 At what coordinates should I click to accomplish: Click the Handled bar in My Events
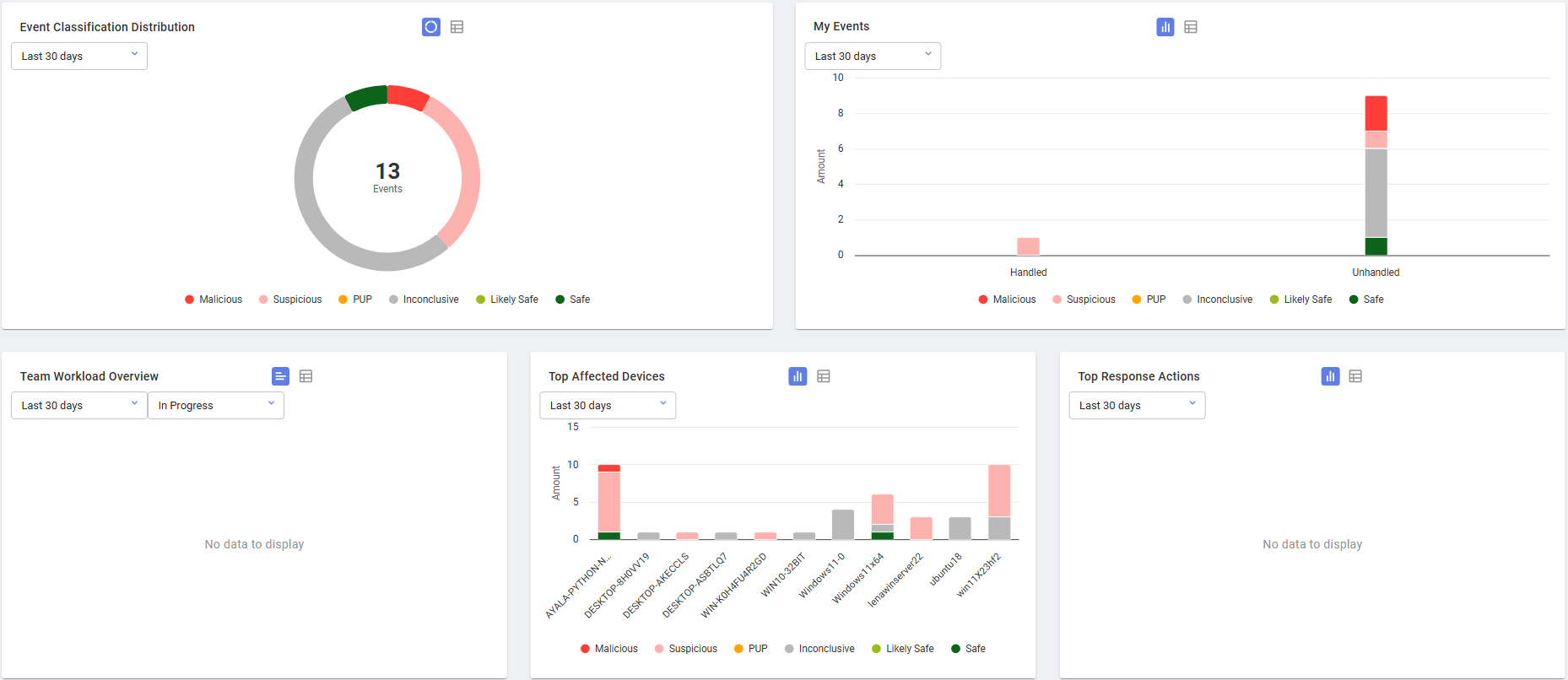1029,246
